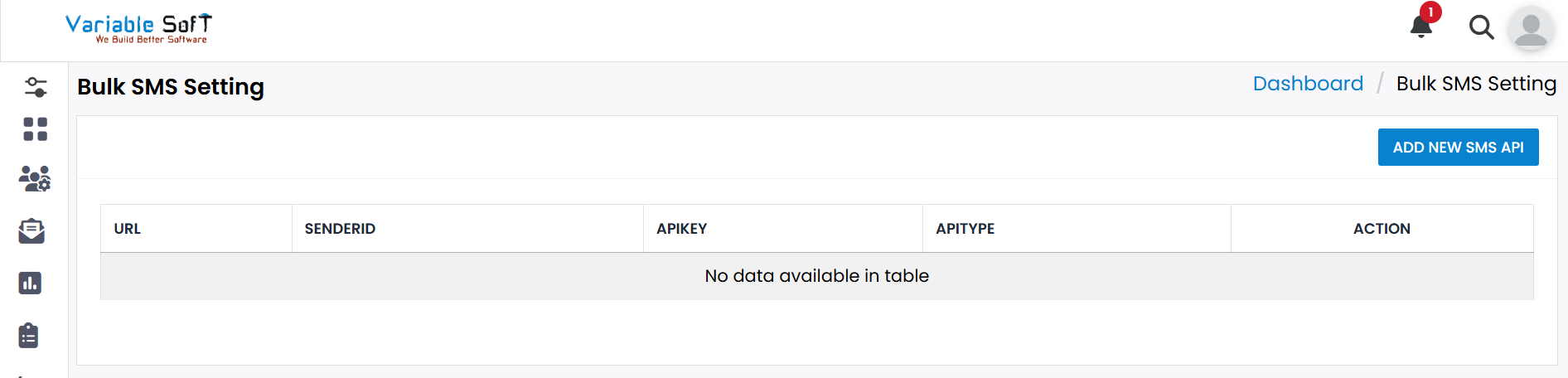Sort table by URL column header
This screenshot has width=1568, height=378.
[128, 229]
